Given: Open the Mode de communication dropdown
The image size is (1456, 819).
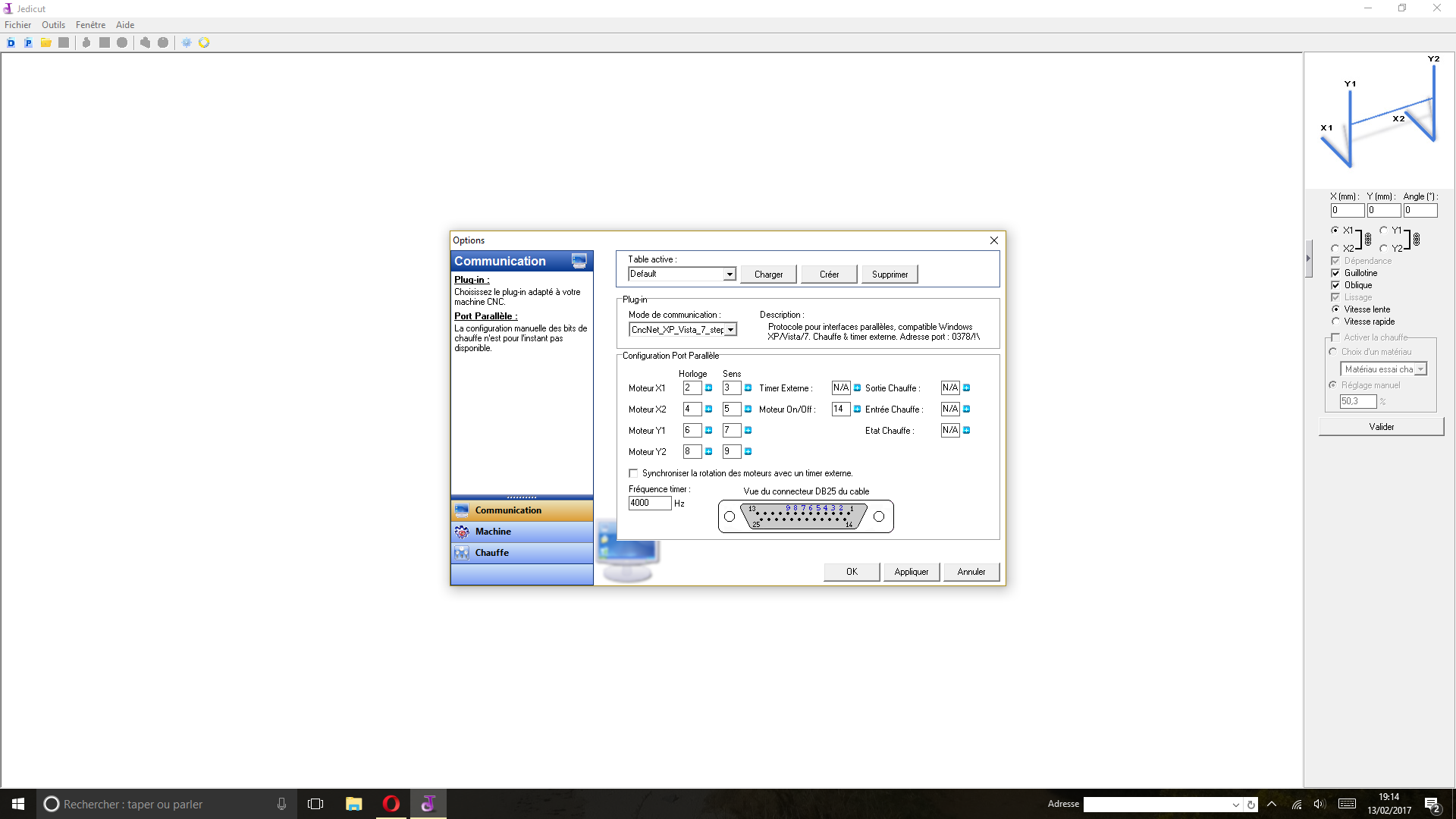Looking at the screenshot, I should (730, 330).
